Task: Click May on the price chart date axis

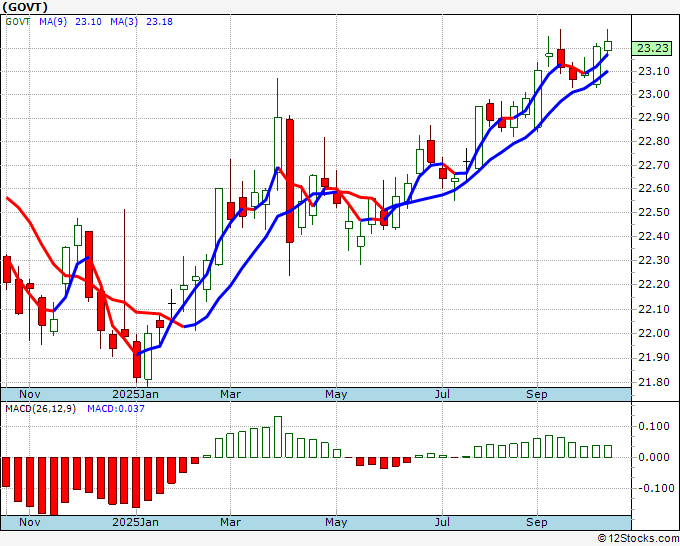Action: (x=336, y=394)
